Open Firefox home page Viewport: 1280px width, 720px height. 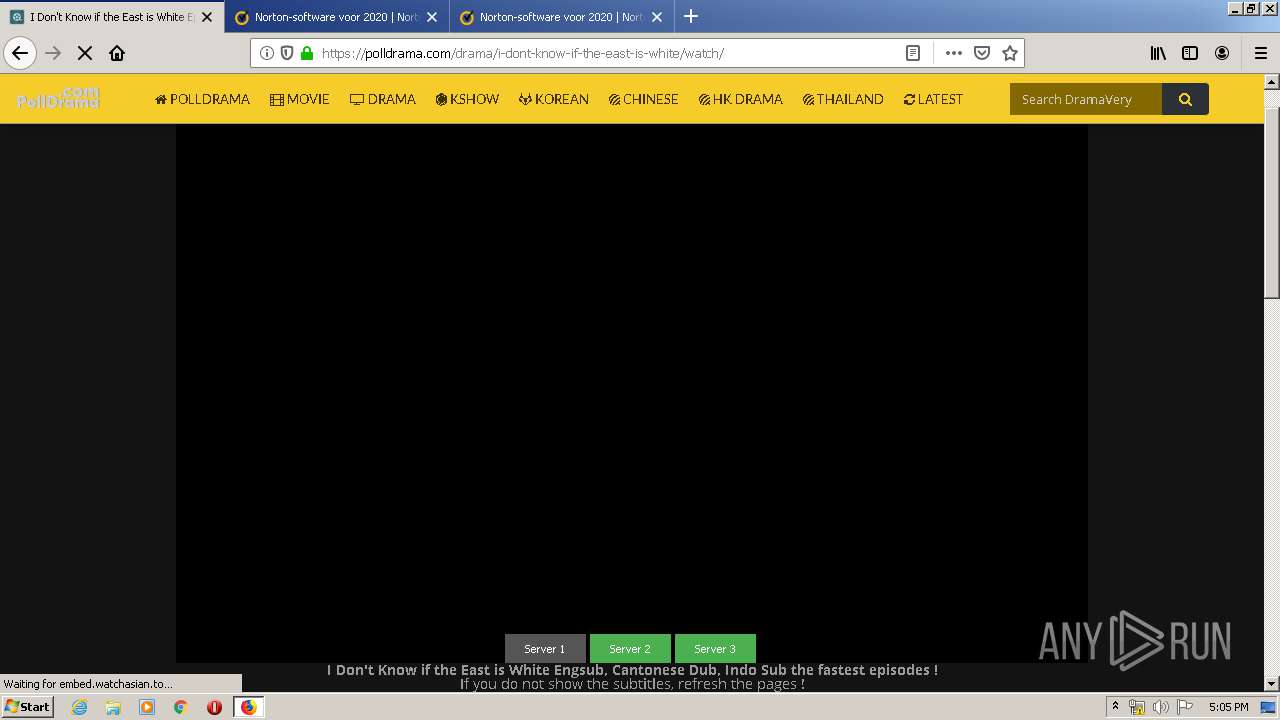117,53
